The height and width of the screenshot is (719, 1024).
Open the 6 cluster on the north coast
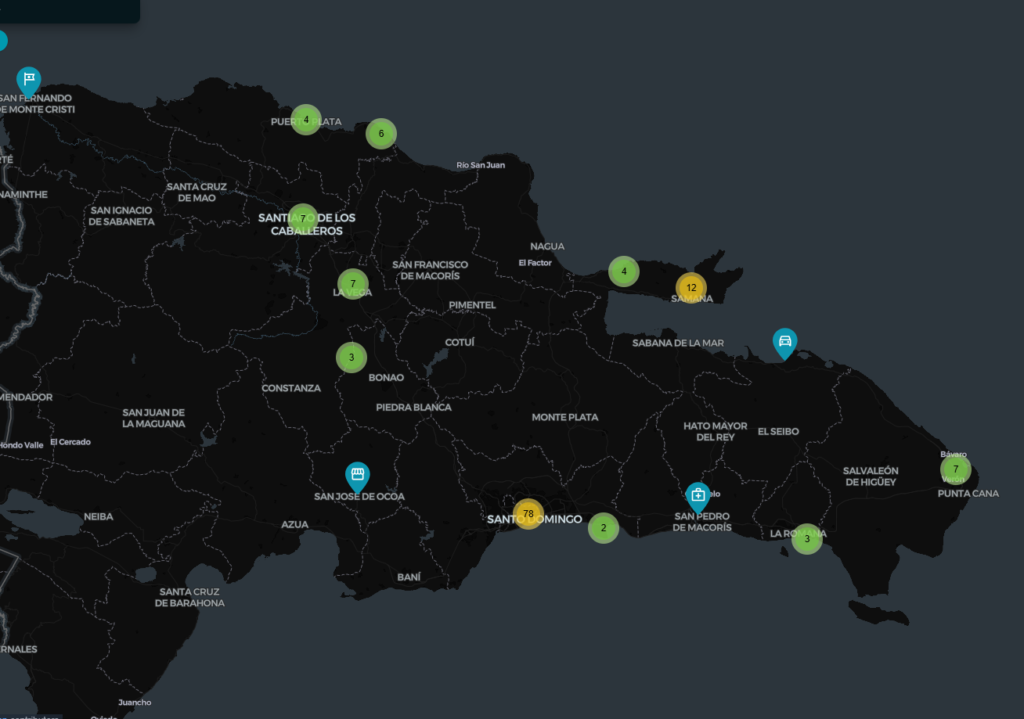pos(380,133)
